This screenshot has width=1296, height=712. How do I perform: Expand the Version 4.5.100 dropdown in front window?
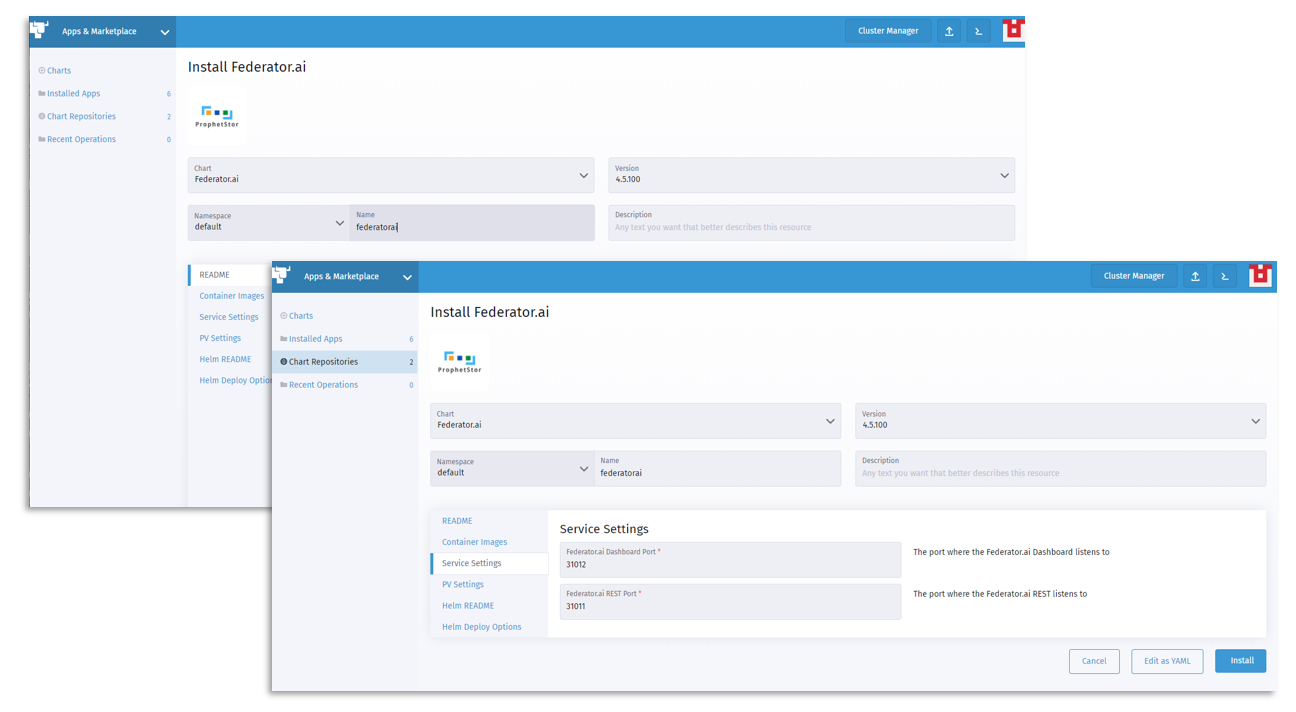[x=1060, y=421]
